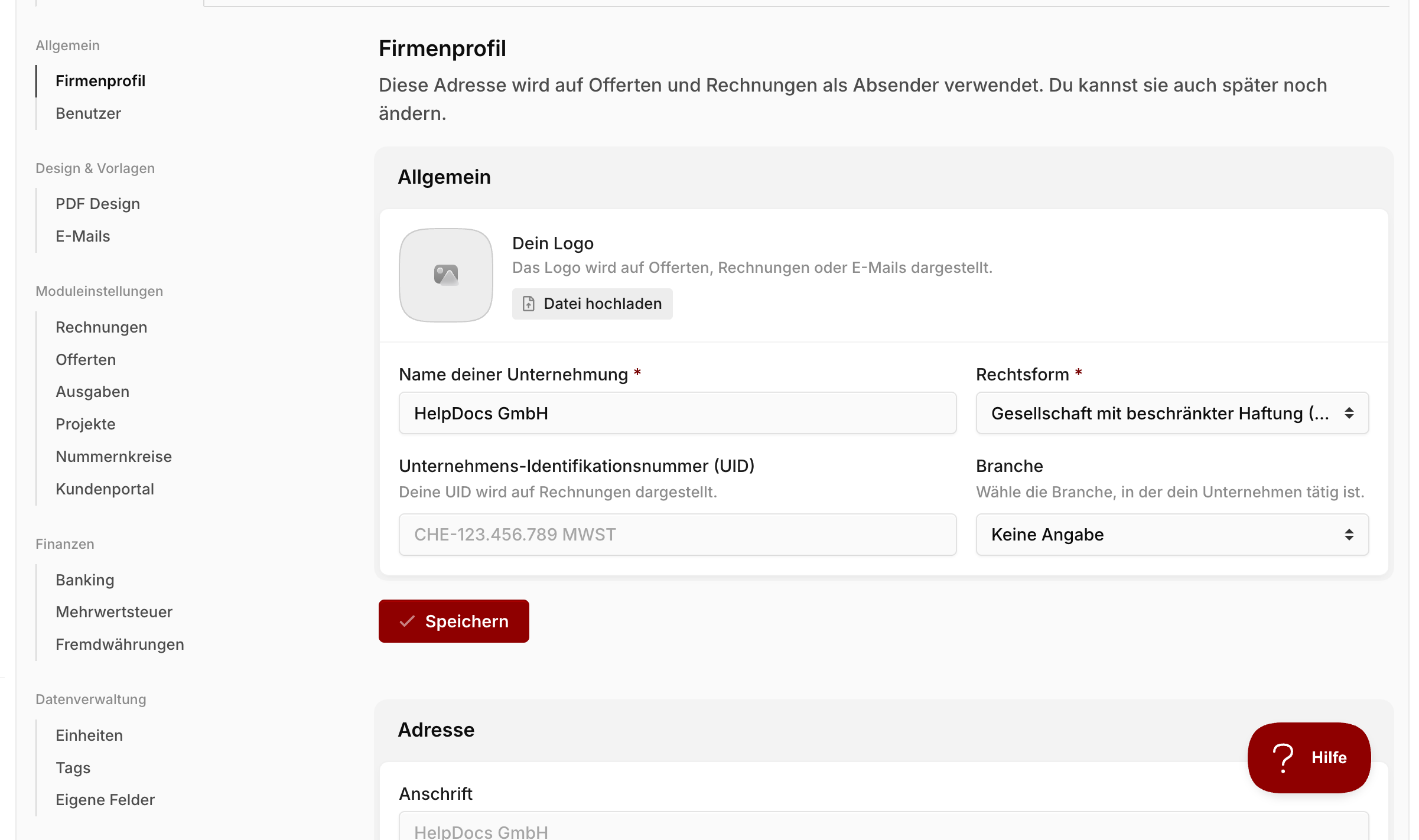The image size is (1419, 840).
Task: Open Offerten module settings
Action: click(86, 360)
